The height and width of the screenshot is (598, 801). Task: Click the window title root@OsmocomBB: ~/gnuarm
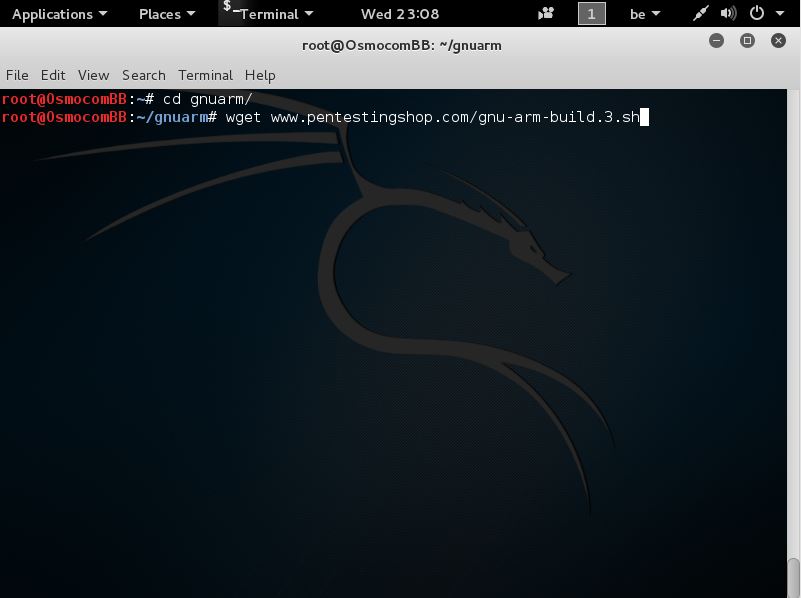click(x=402, y=45)
